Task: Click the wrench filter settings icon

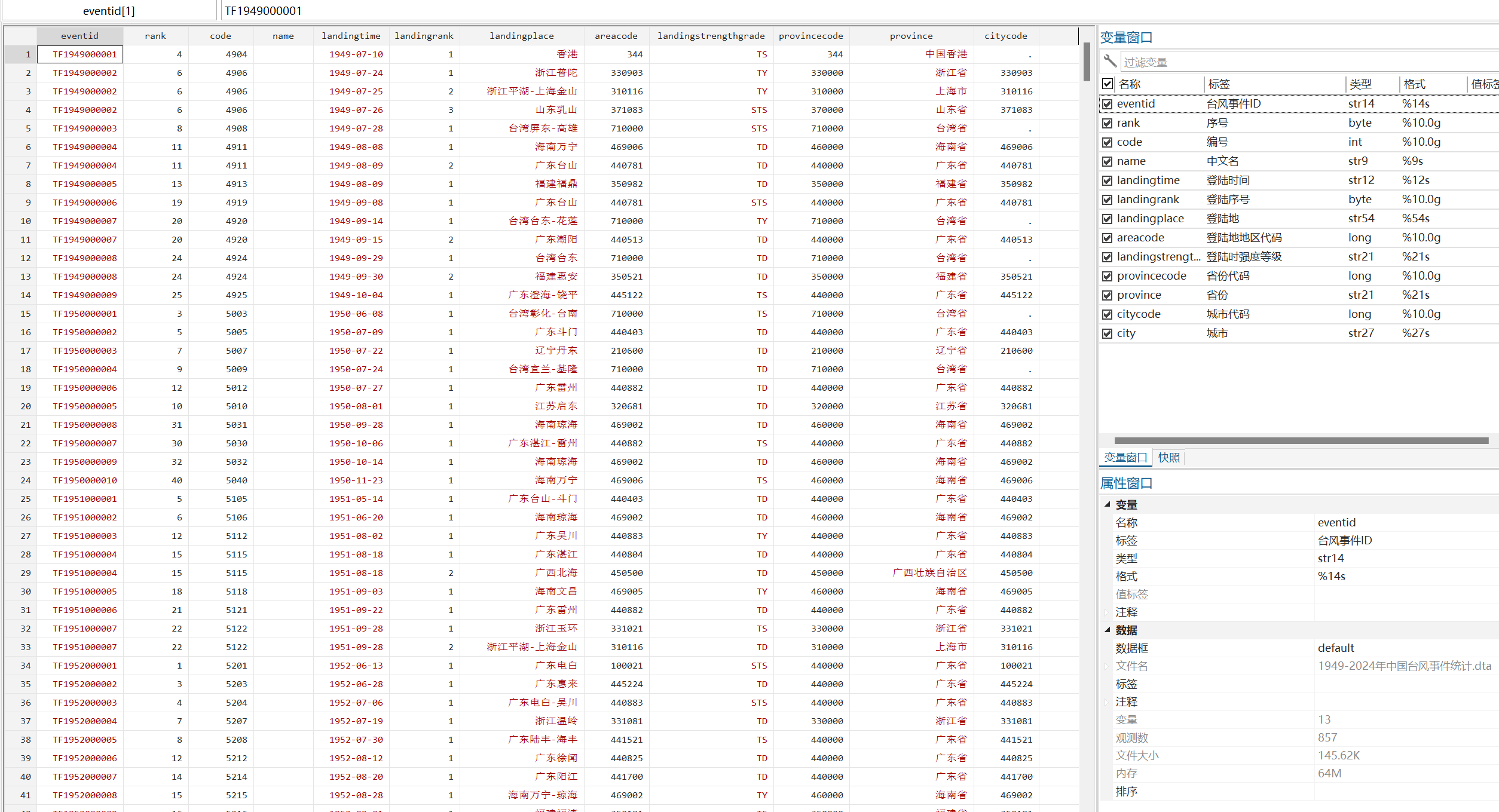Action: tap(1110, 61)
